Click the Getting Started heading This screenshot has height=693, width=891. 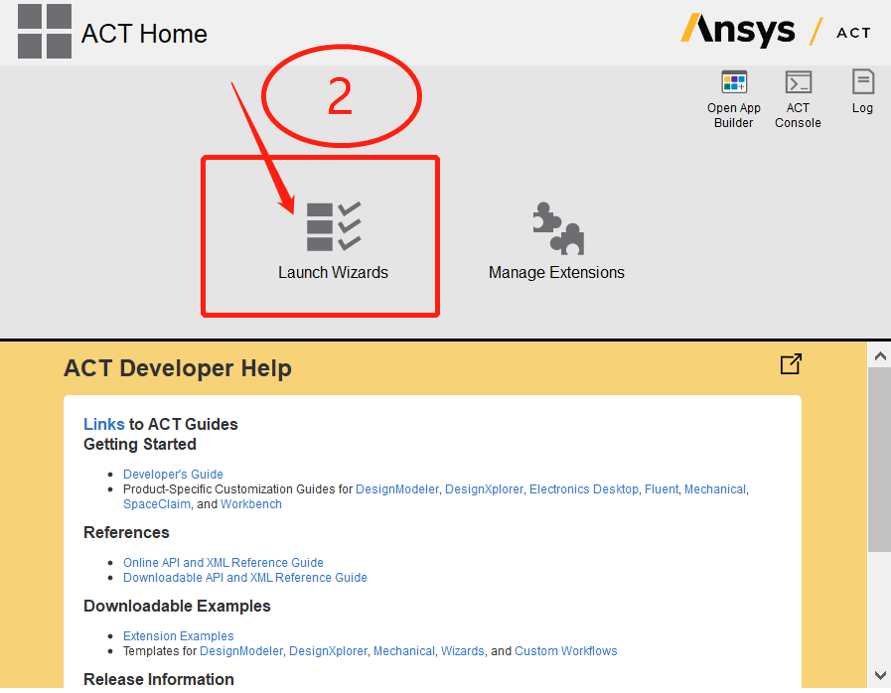point(140,444)
